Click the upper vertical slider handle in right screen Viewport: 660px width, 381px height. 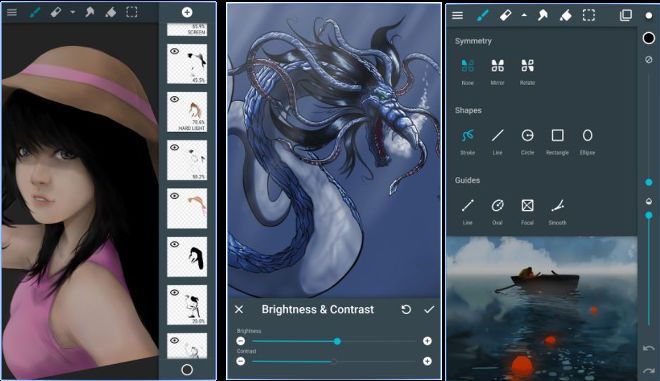coord(649,182)
